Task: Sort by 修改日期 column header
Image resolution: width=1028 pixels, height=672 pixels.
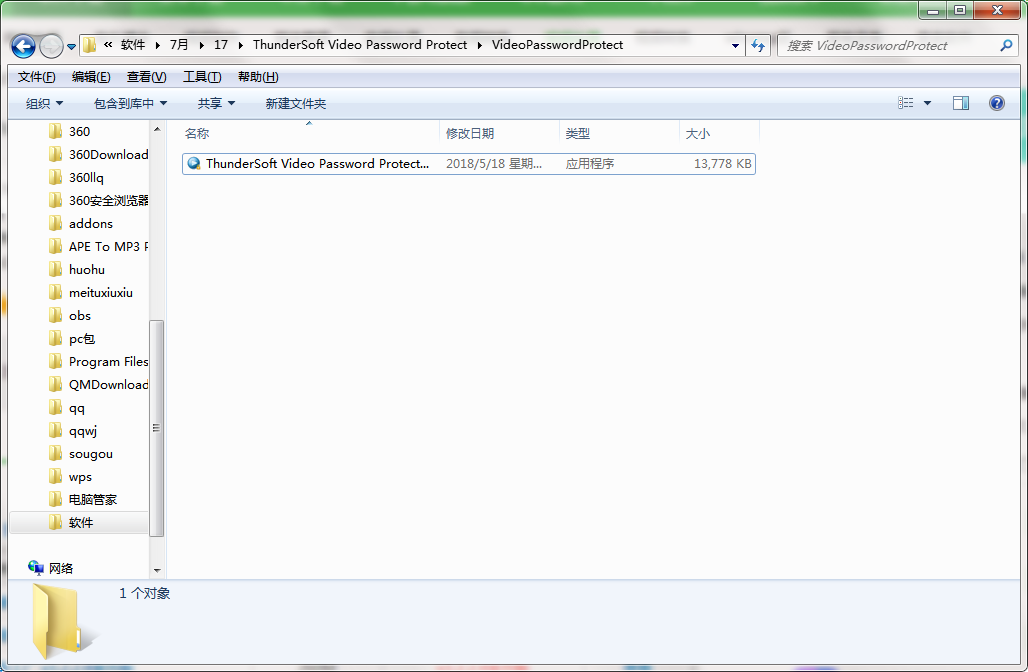Action: pos(500,133)
